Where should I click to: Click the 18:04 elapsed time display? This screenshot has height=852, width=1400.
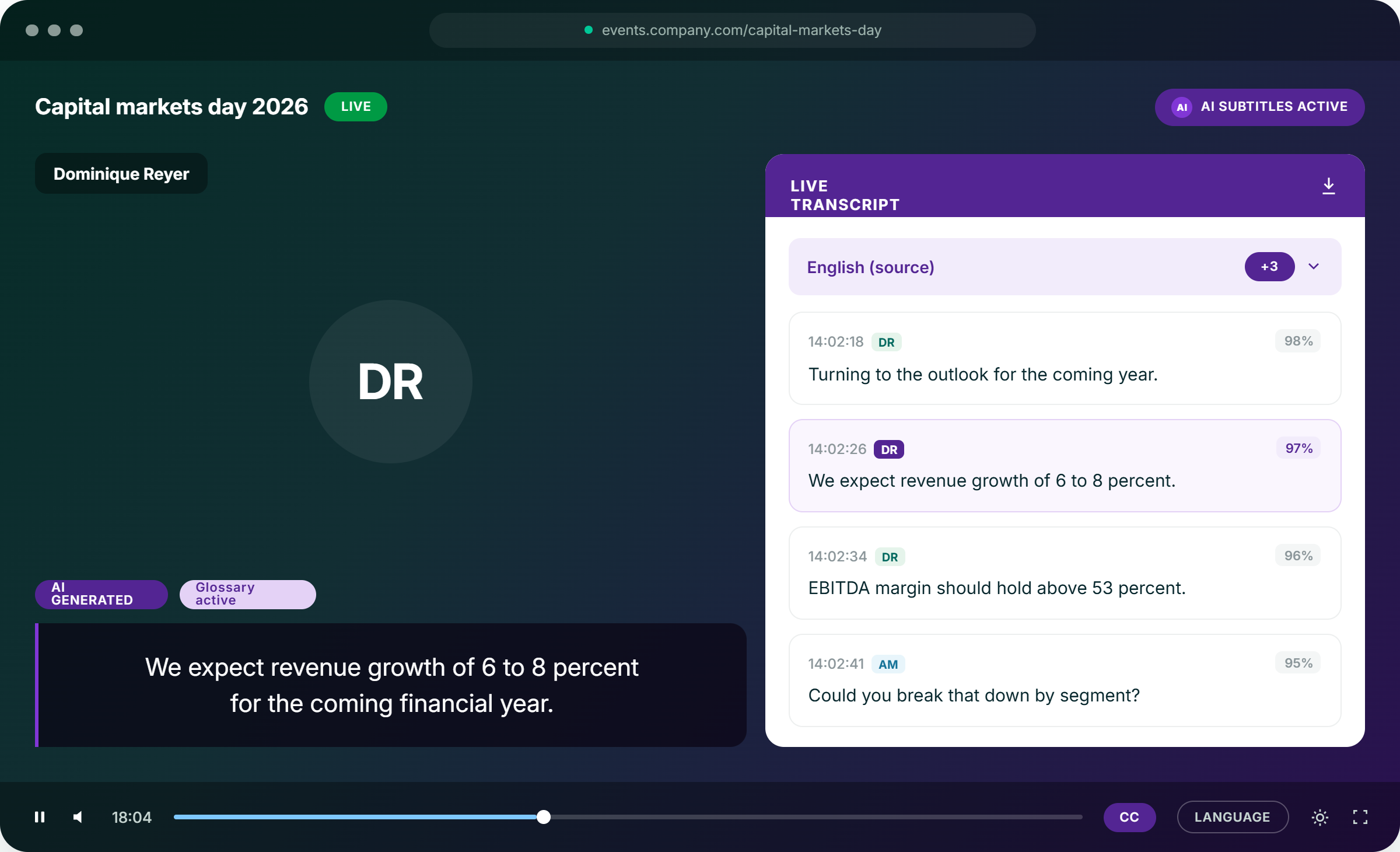click(132, 817)
